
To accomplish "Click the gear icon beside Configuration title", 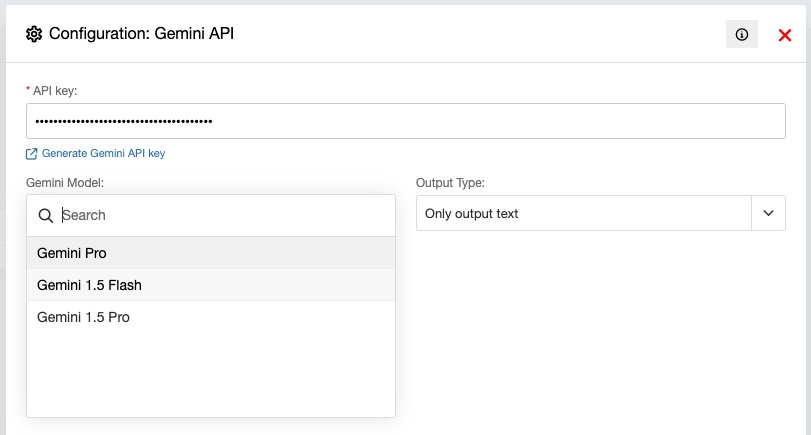I will point(34,34).
